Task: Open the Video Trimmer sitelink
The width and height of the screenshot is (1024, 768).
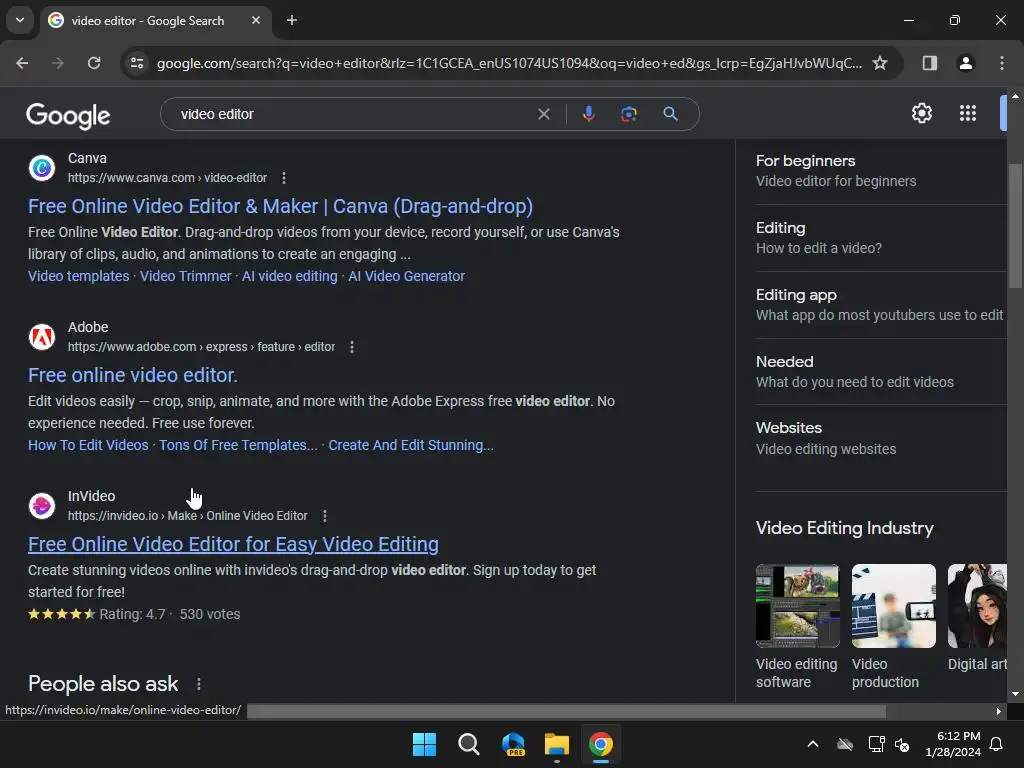Action: (x=185, y=276)
